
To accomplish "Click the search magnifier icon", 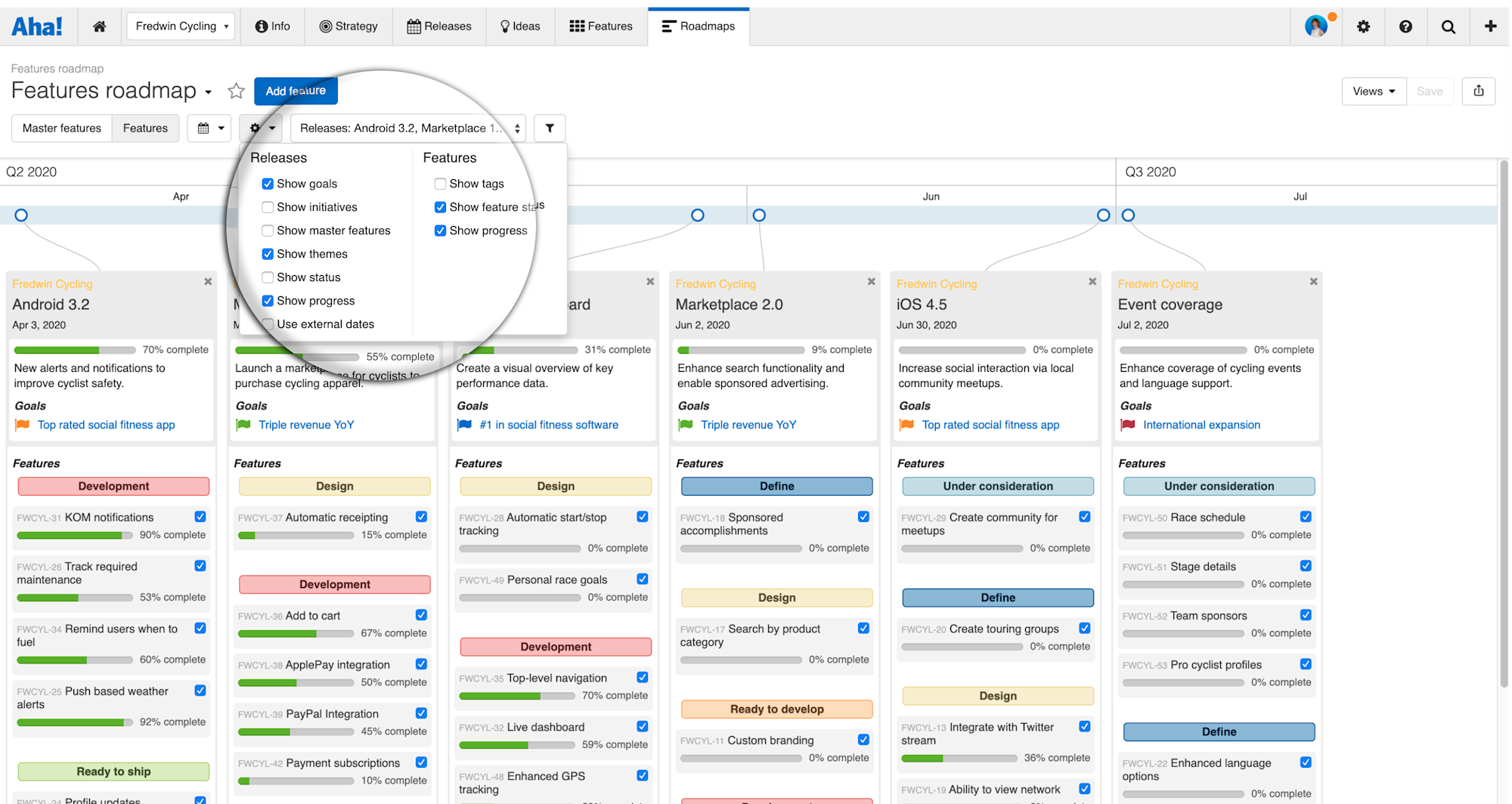I will coord(1448,26).
